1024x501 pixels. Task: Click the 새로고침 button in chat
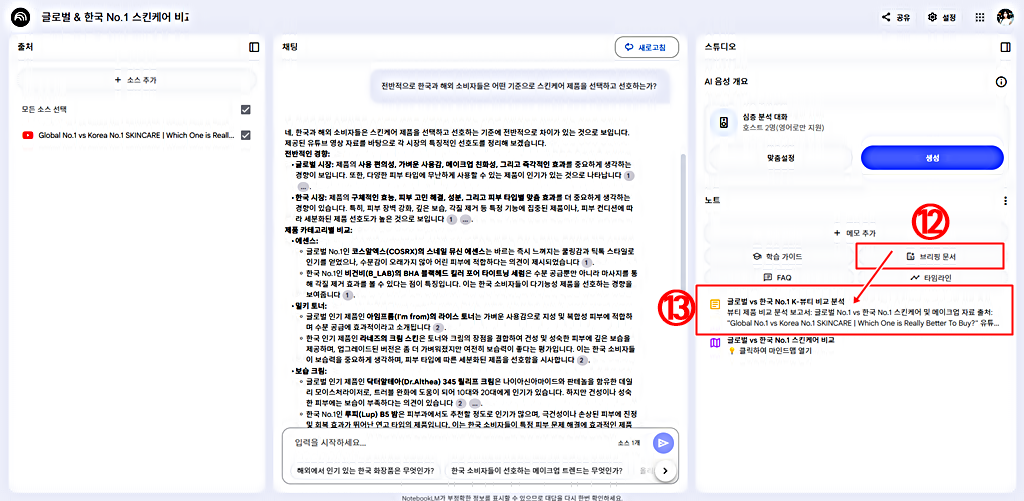tap(647, 47)
